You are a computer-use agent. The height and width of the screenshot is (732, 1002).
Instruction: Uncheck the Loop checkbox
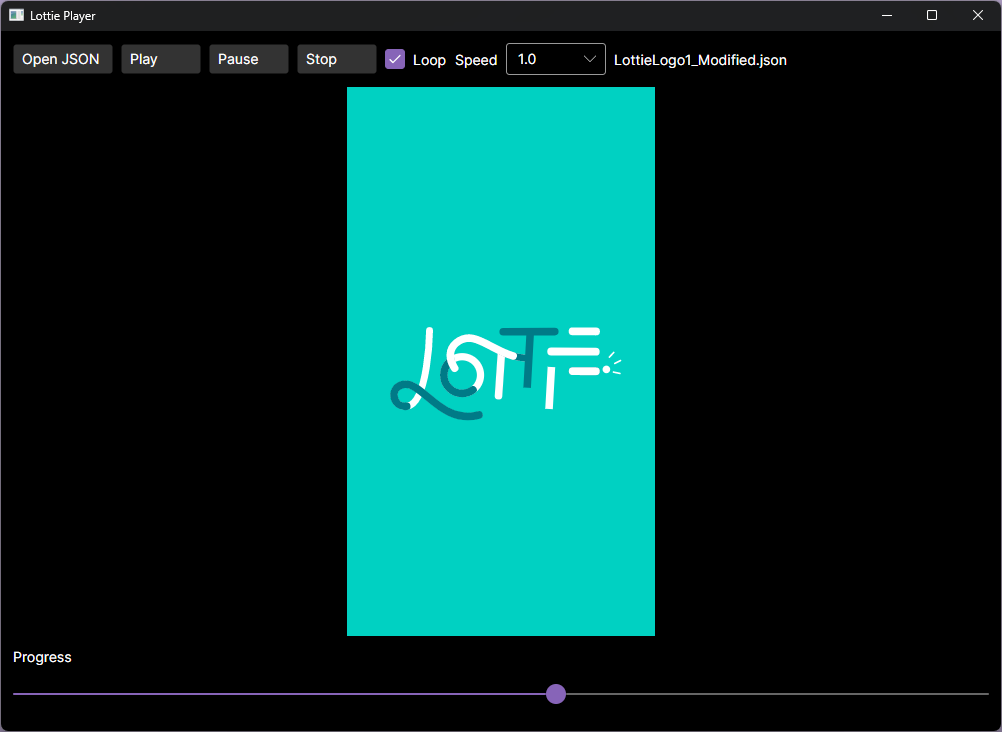click(395, 59)
